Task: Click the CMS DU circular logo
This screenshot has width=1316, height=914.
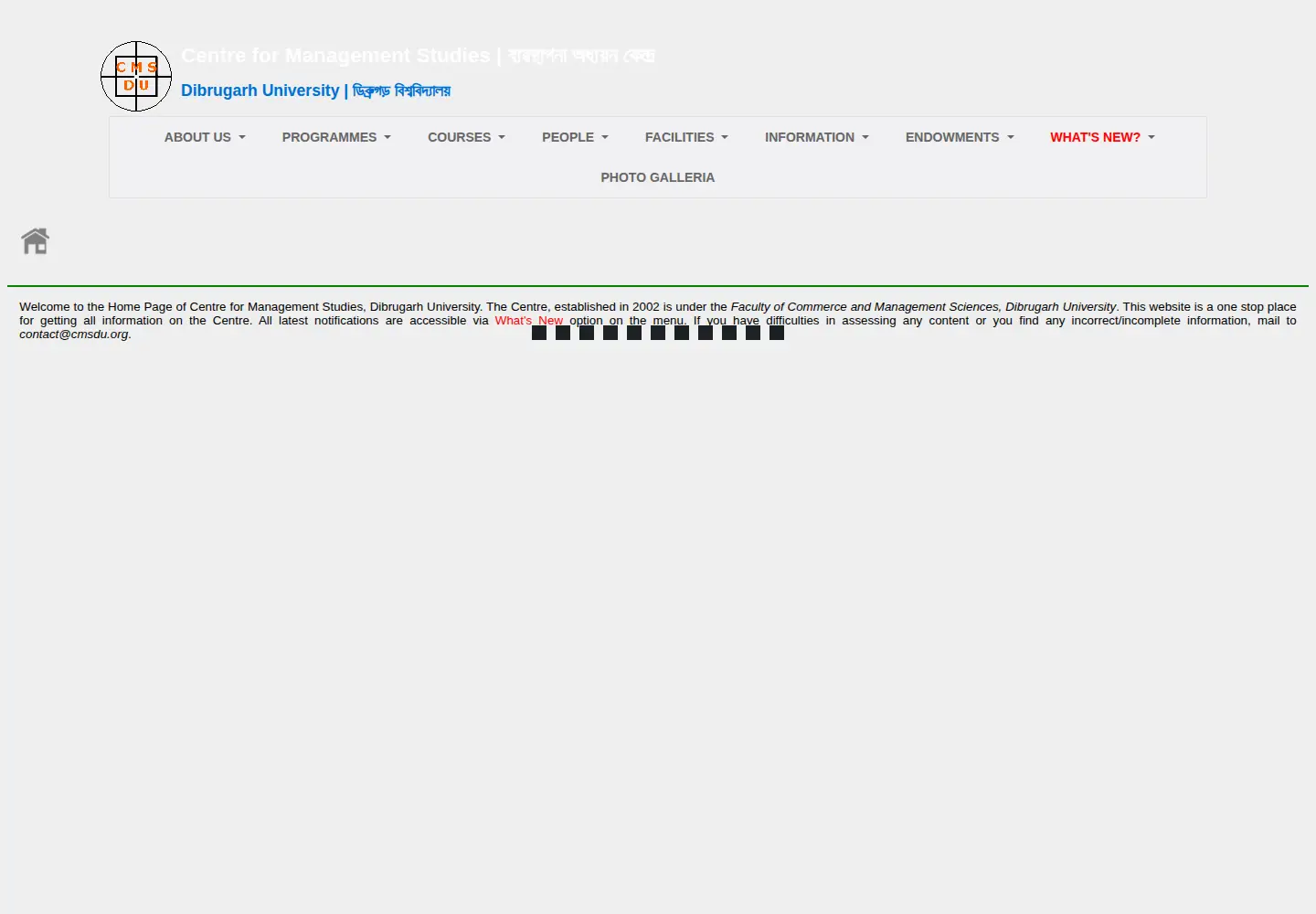Action: click(136, 76)
